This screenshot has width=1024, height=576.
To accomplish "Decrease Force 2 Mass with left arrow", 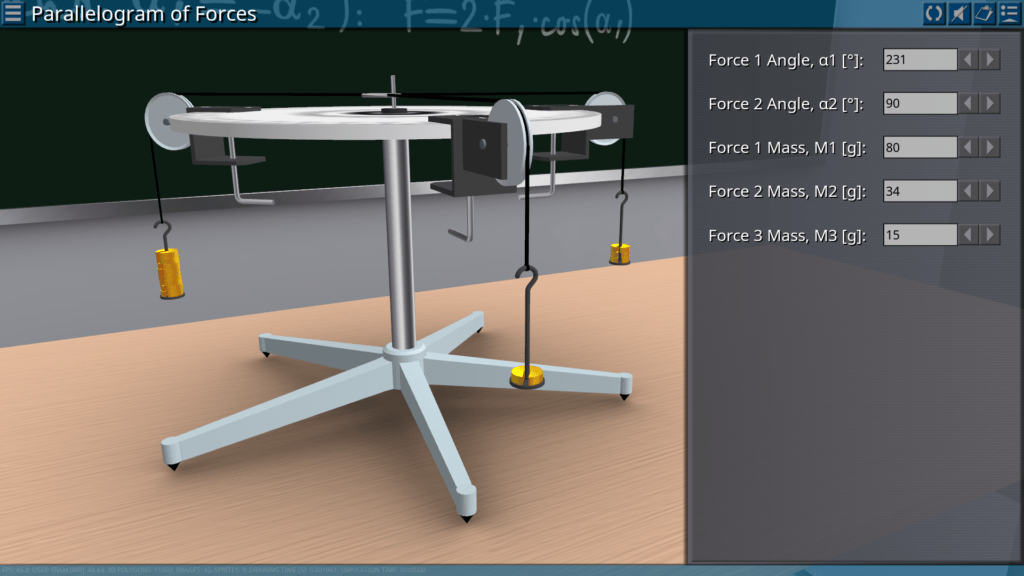I will pos(968,191).
